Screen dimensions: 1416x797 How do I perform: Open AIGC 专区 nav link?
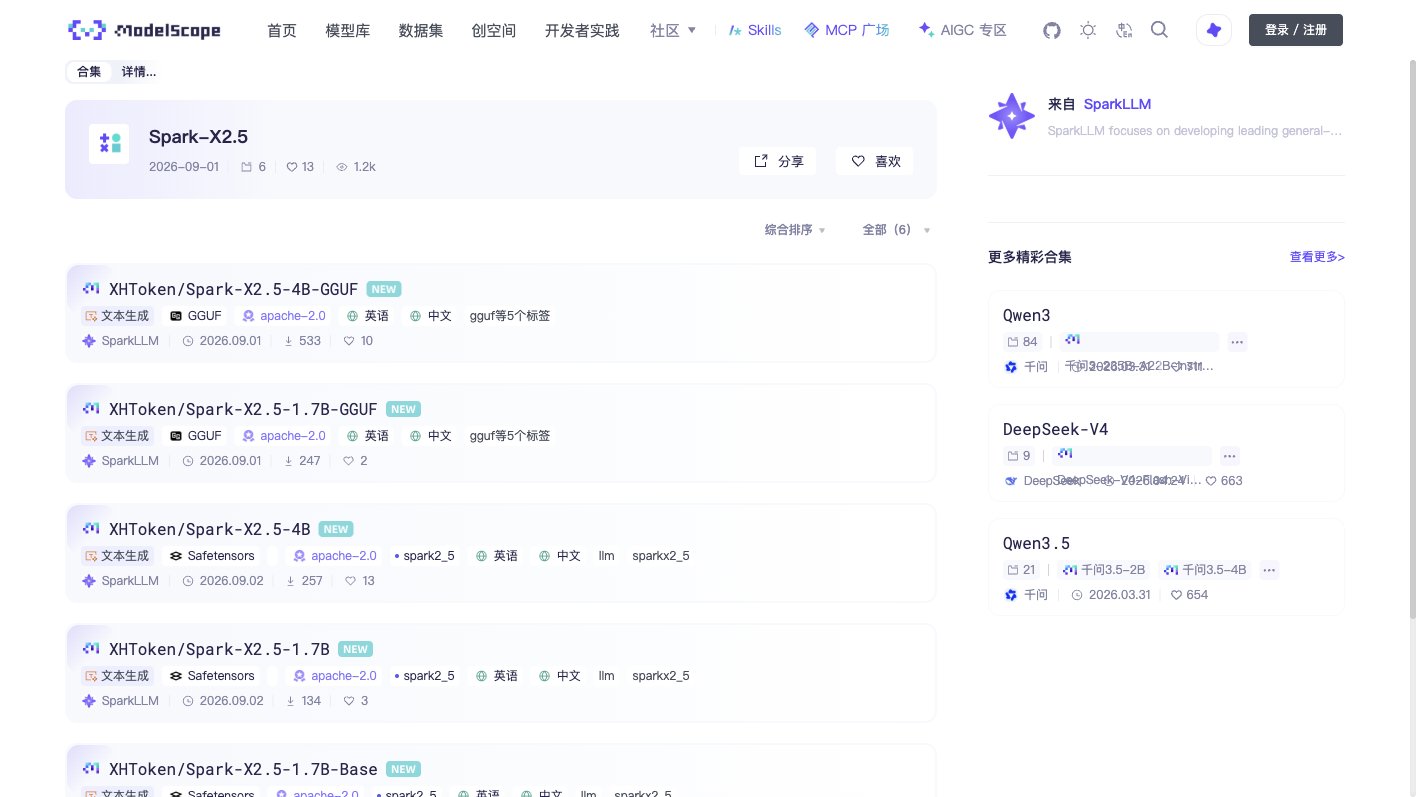pyautogui.click(x=962, y=31)
